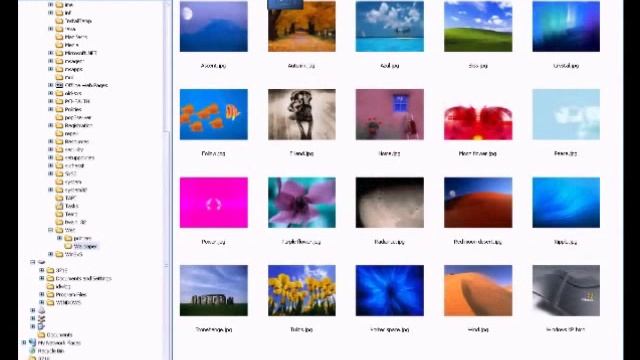Click the Program Files folder icon
Image resolution: width=640 pixels, height=360 pixels.
pos(50,294)
